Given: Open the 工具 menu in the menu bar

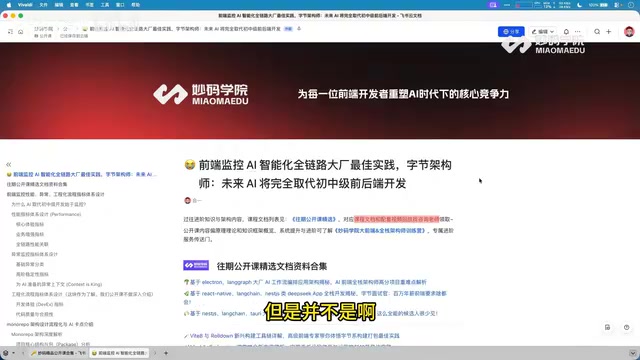Looking at the screenshot, I should [x=105, y=5].
